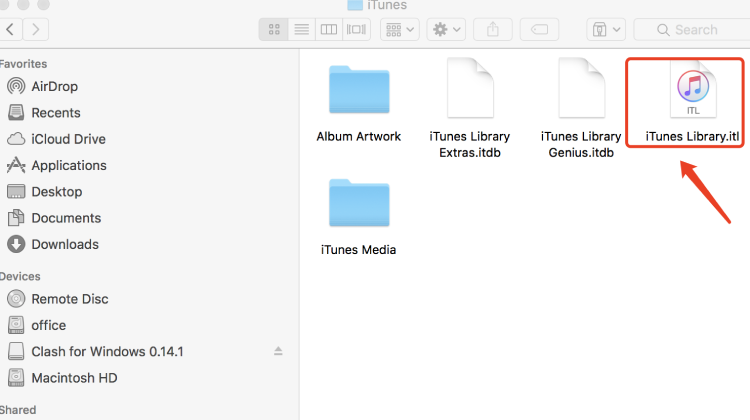Image resolution: width=750 pixels, height=420 pixels.
Task: Select the Album Artwork folder
Action: (359, 89)
